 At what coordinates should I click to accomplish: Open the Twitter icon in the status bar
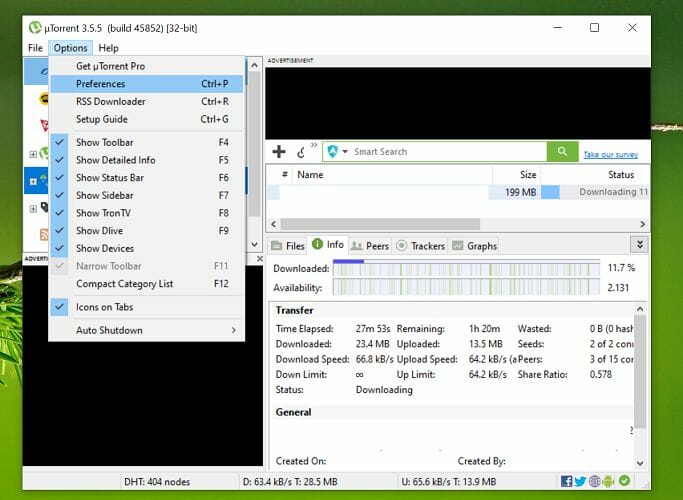click(x=580, y=481)
